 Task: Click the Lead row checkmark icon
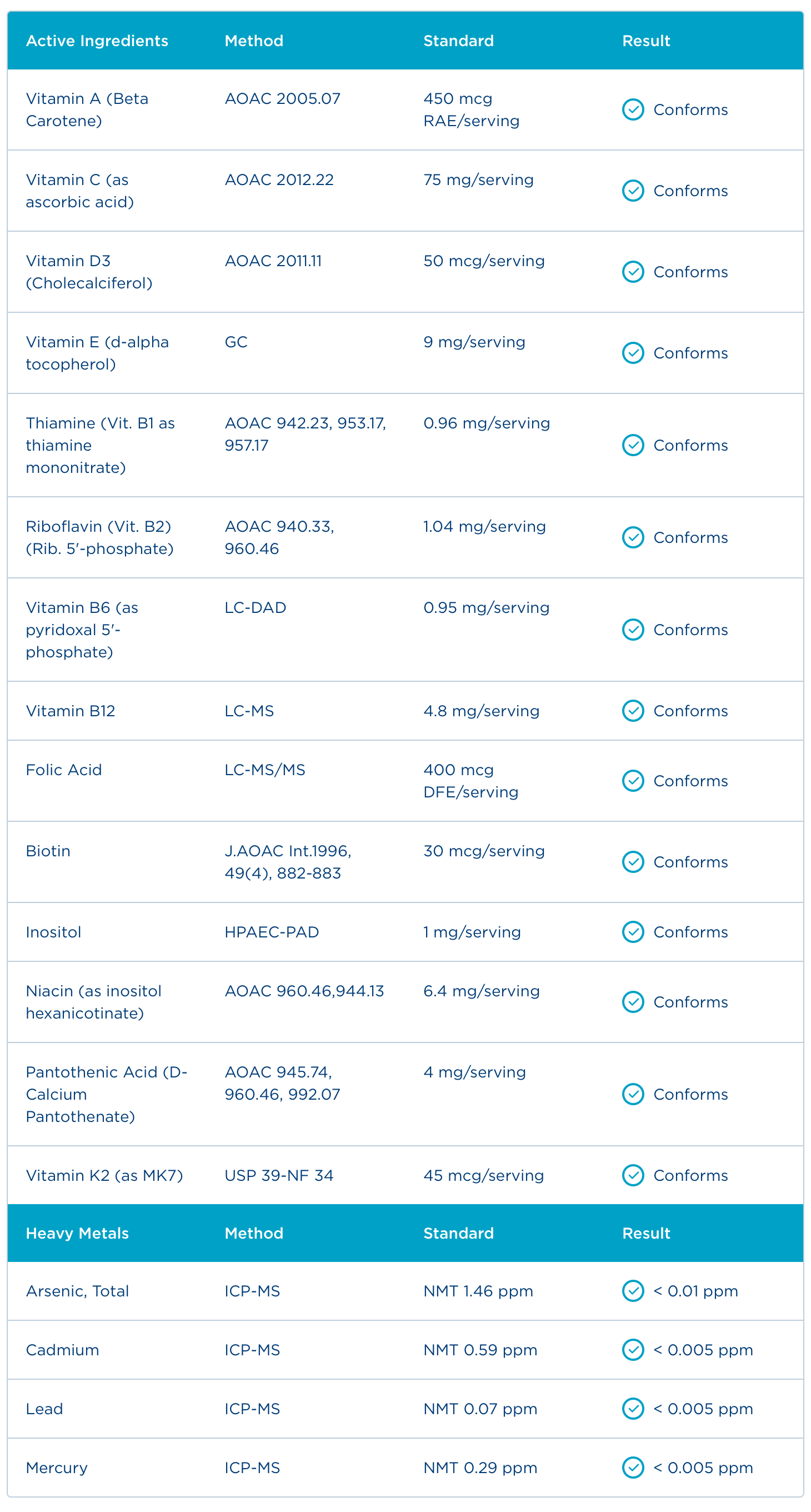pos(633,1408)
